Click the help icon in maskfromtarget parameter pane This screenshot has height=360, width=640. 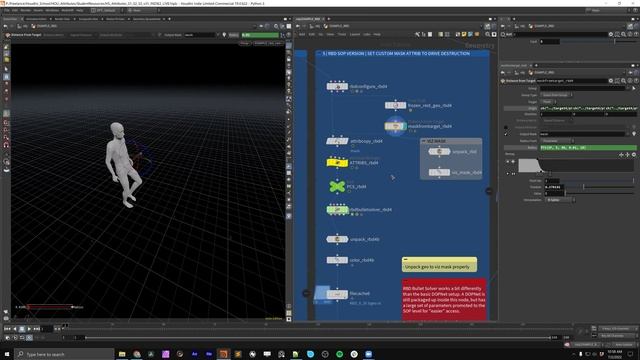click(636, 81)
